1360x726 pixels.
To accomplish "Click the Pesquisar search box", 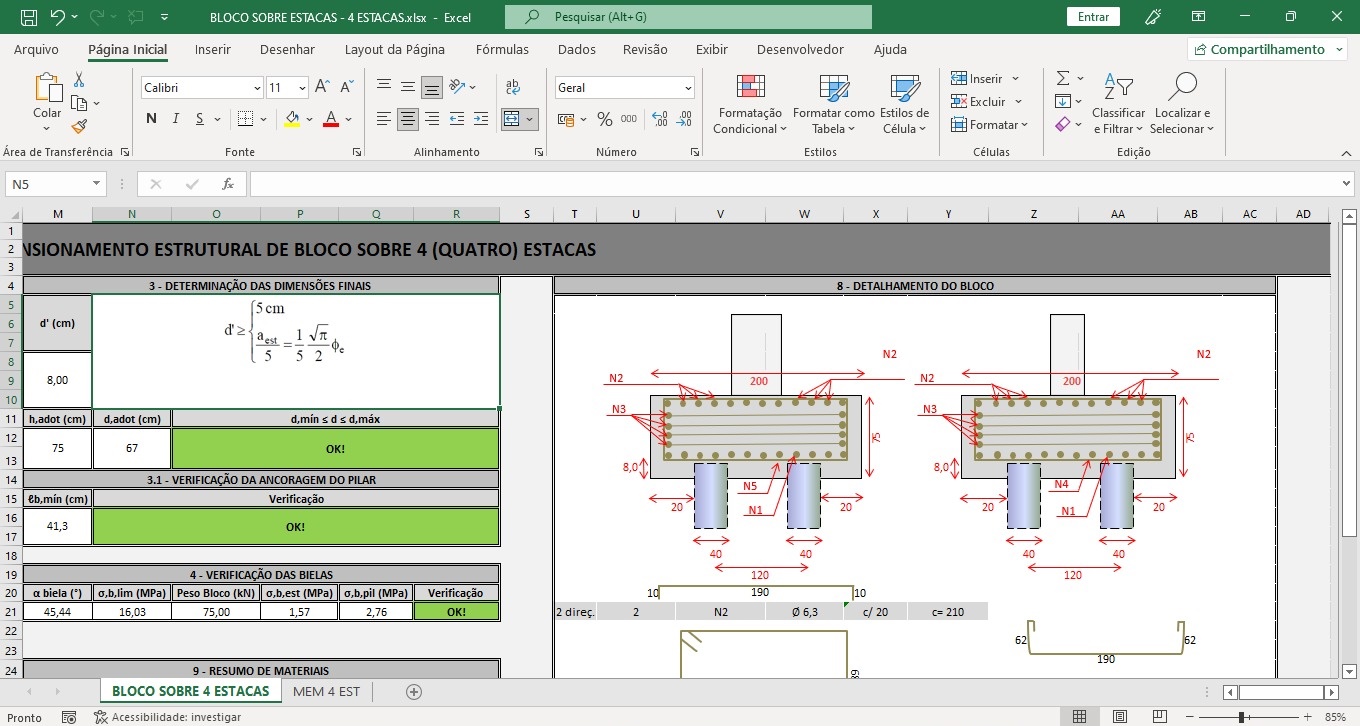I will (688, 17).
